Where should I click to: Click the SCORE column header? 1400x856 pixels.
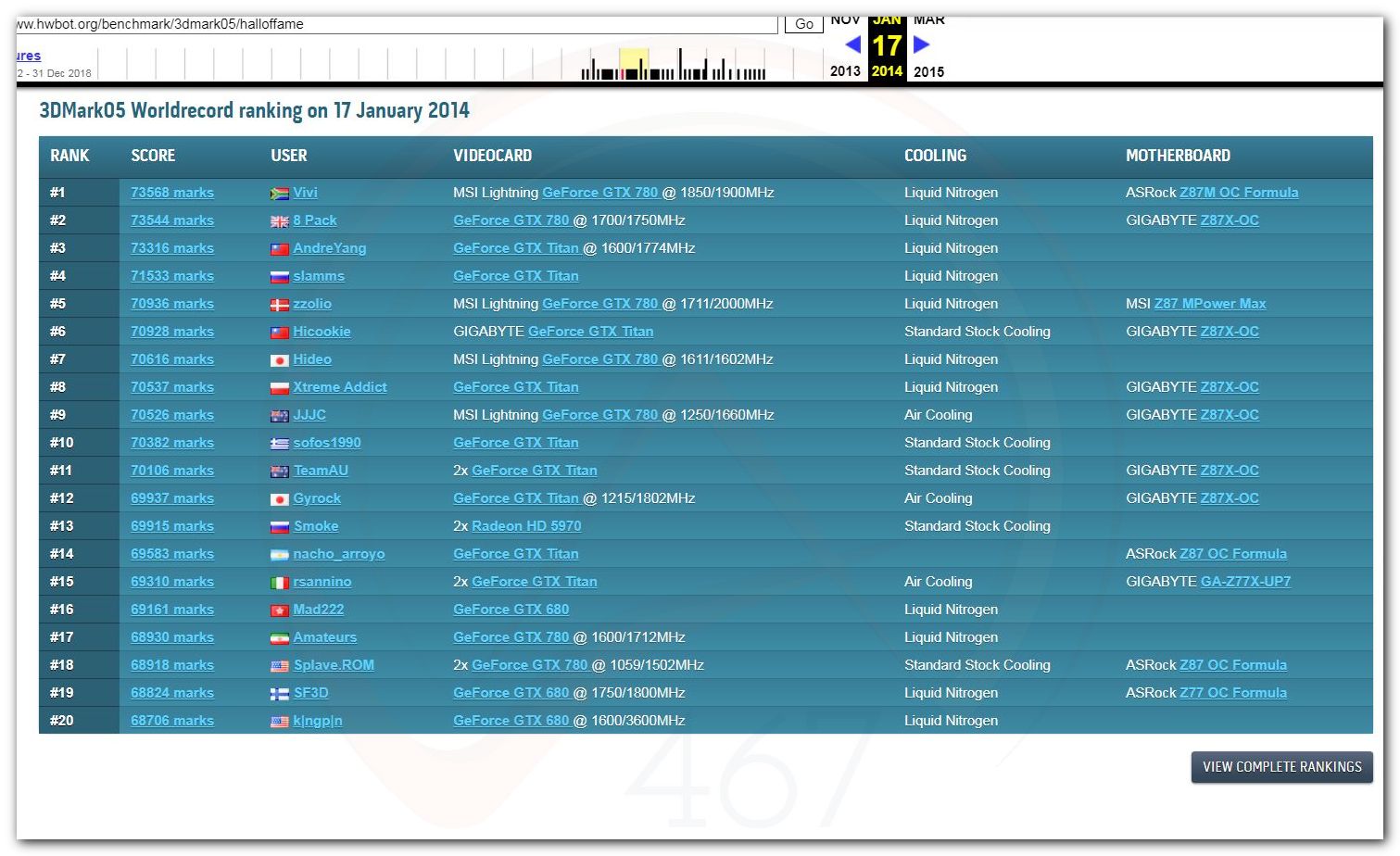(153, 156)
